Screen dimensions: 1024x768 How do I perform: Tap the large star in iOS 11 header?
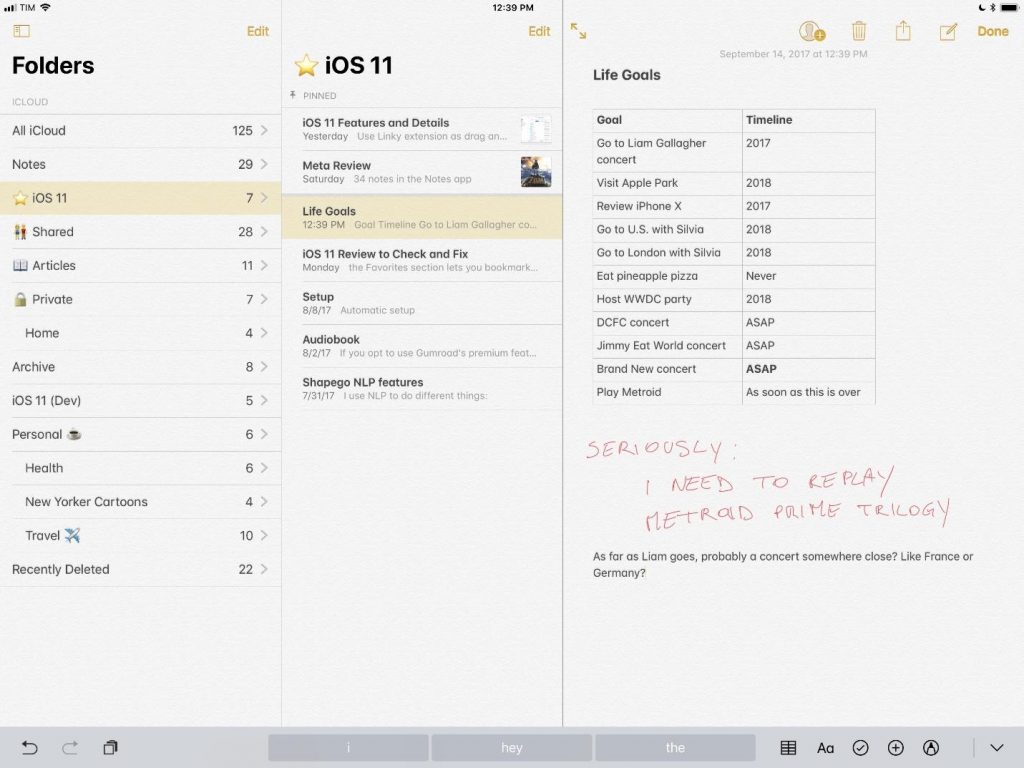point(306,65)
